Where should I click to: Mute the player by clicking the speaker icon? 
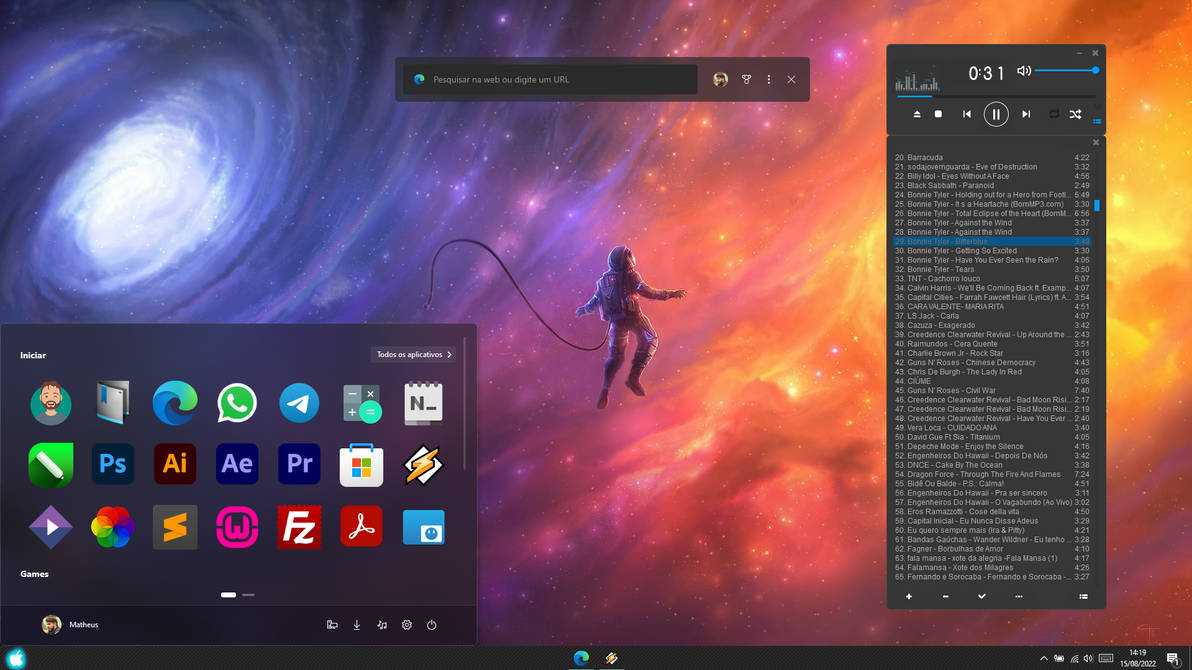(1023, 70)
